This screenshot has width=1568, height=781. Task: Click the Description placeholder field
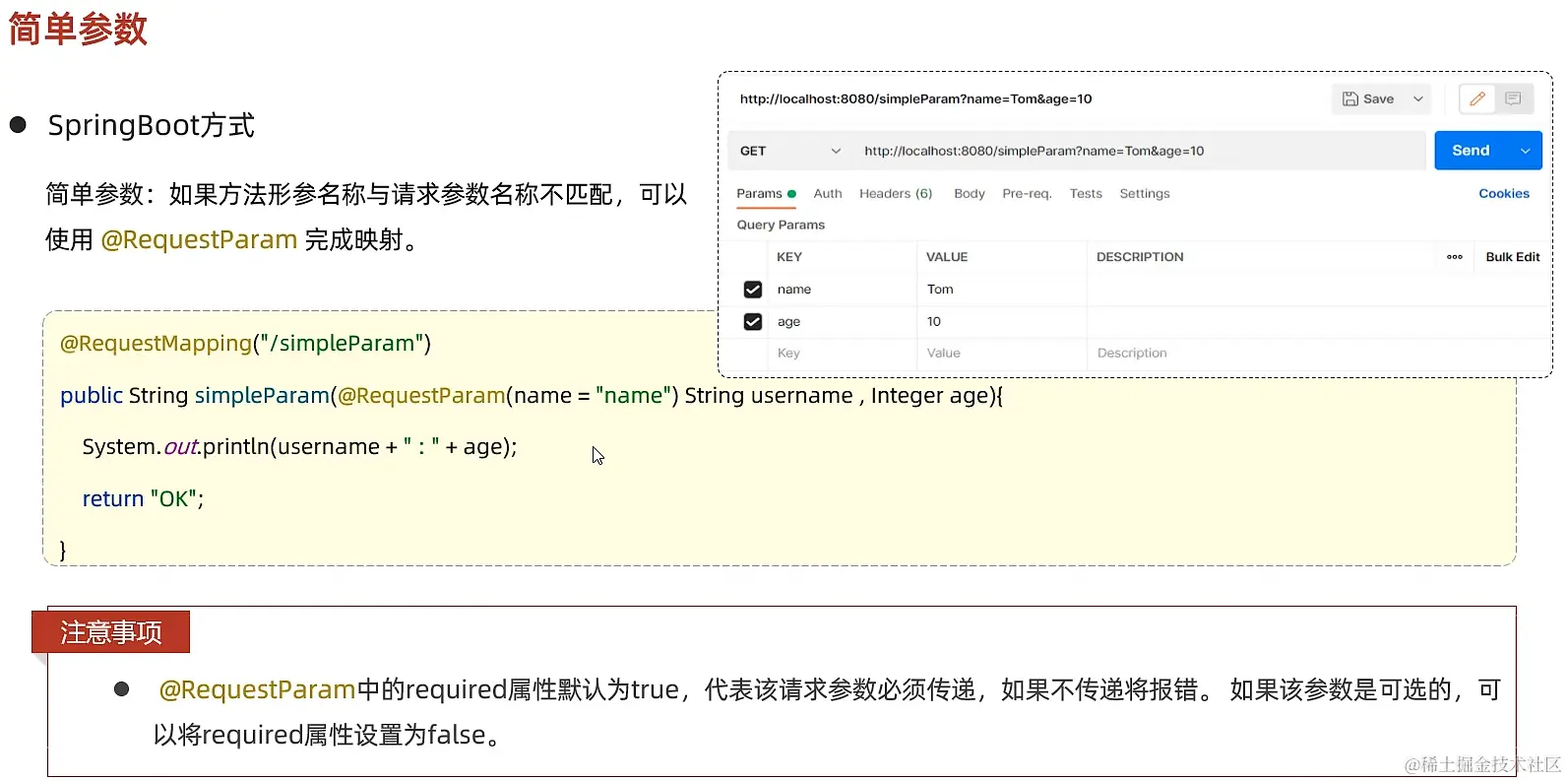click(1319, 354)
